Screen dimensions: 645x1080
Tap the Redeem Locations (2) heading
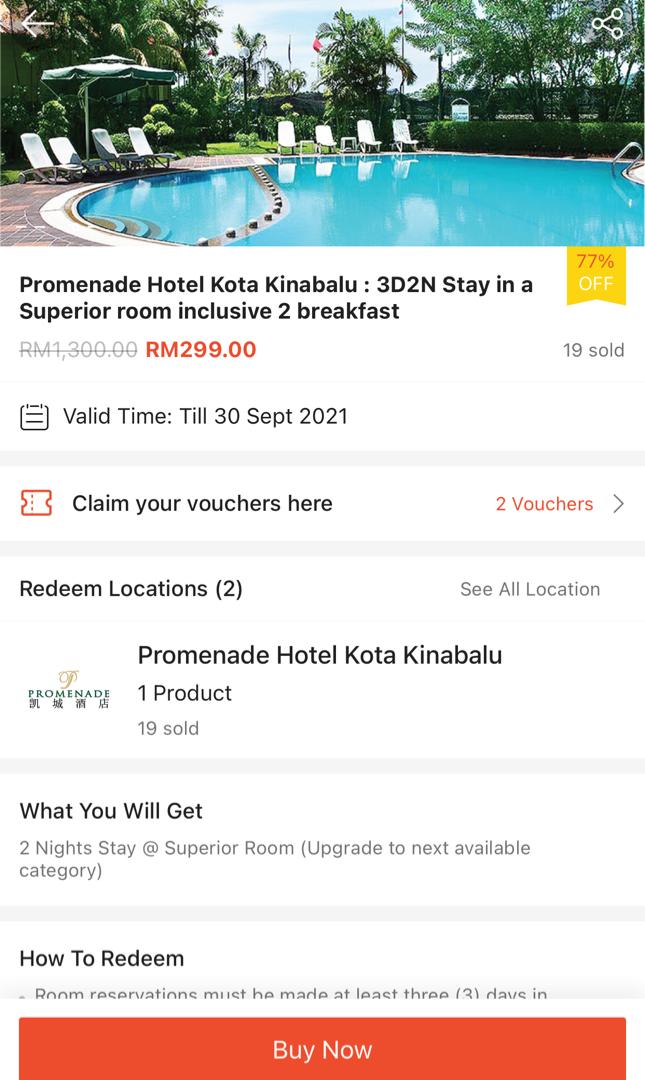(x=131, y=588)
